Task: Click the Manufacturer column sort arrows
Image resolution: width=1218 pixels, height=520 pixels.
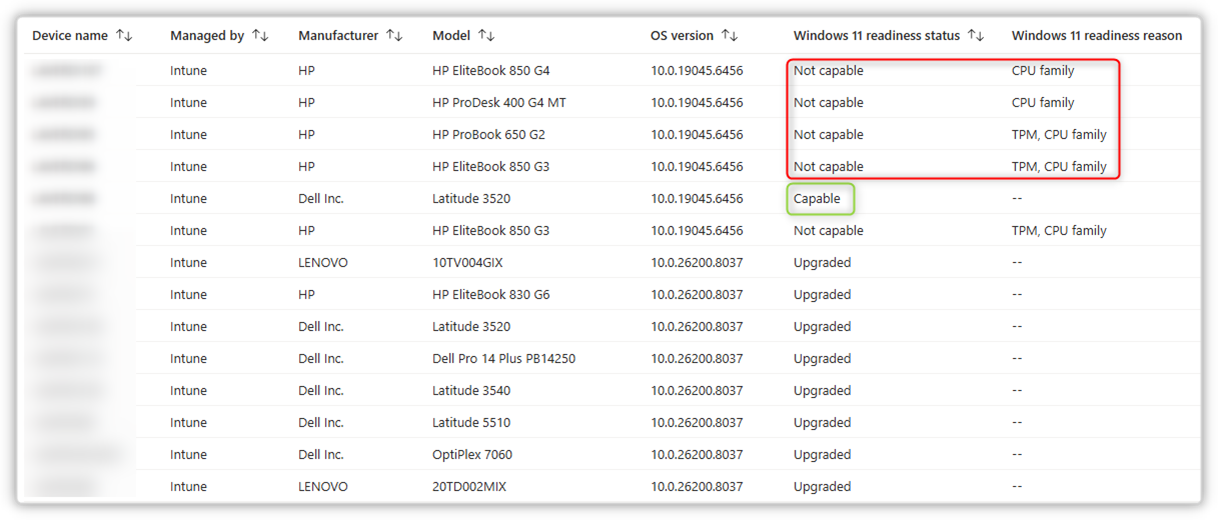Action: tap(394, 36)
